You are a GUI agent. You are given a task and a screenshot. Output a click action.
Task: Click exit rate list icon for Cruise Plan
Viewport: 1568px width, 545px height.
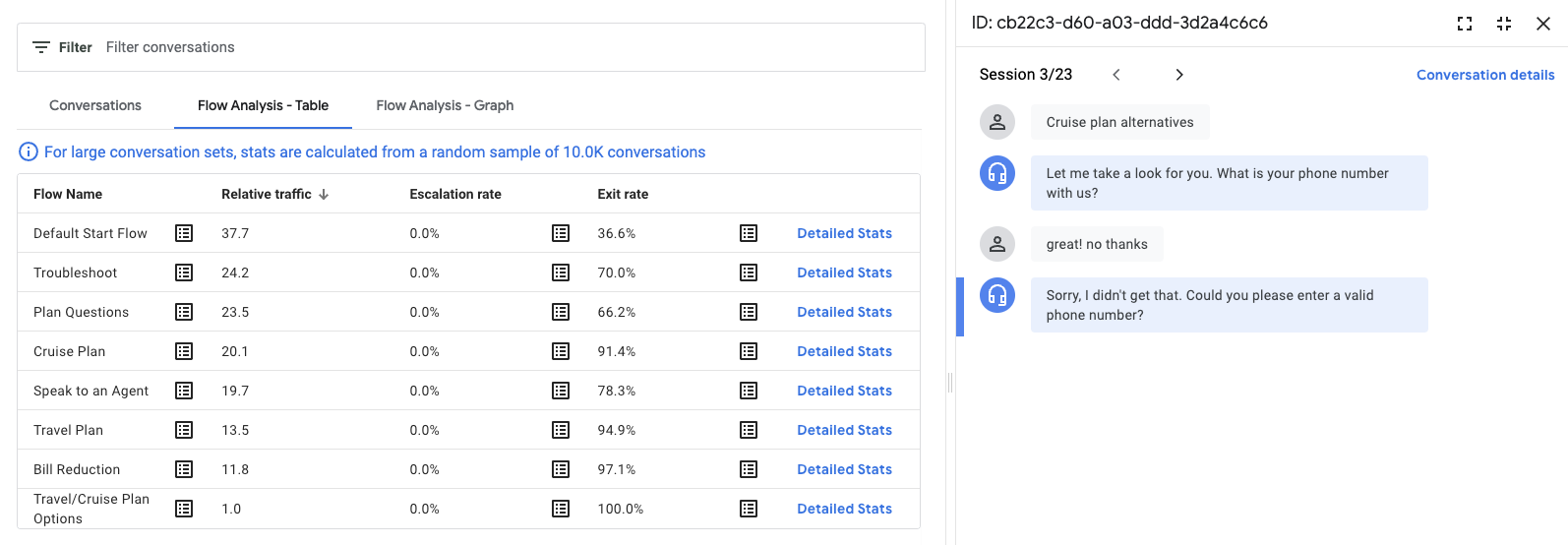[749, 351]
